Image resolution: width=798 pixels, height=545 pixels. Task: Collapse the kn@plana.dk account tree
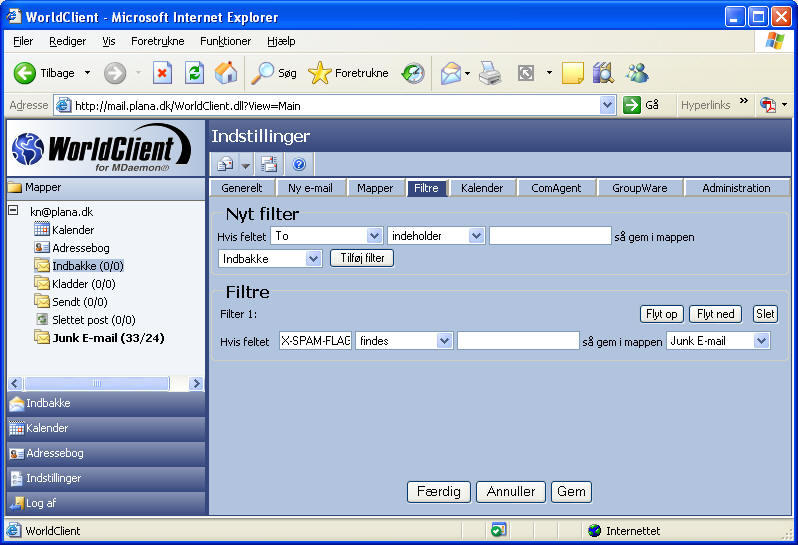pyautogui.click(x=13, y=211)
